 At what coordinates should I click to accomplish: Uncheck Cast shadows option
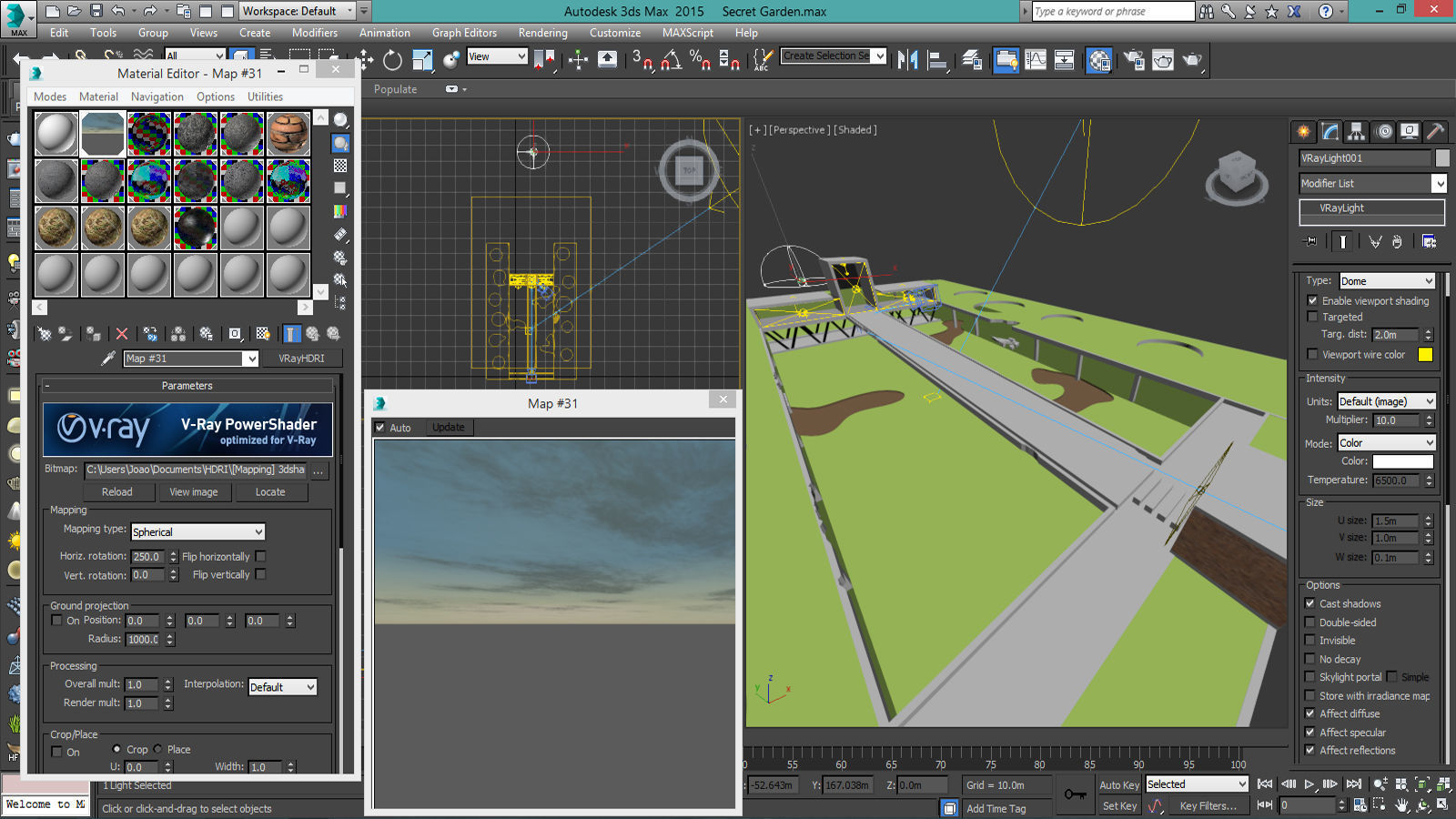coord(1310,603)
